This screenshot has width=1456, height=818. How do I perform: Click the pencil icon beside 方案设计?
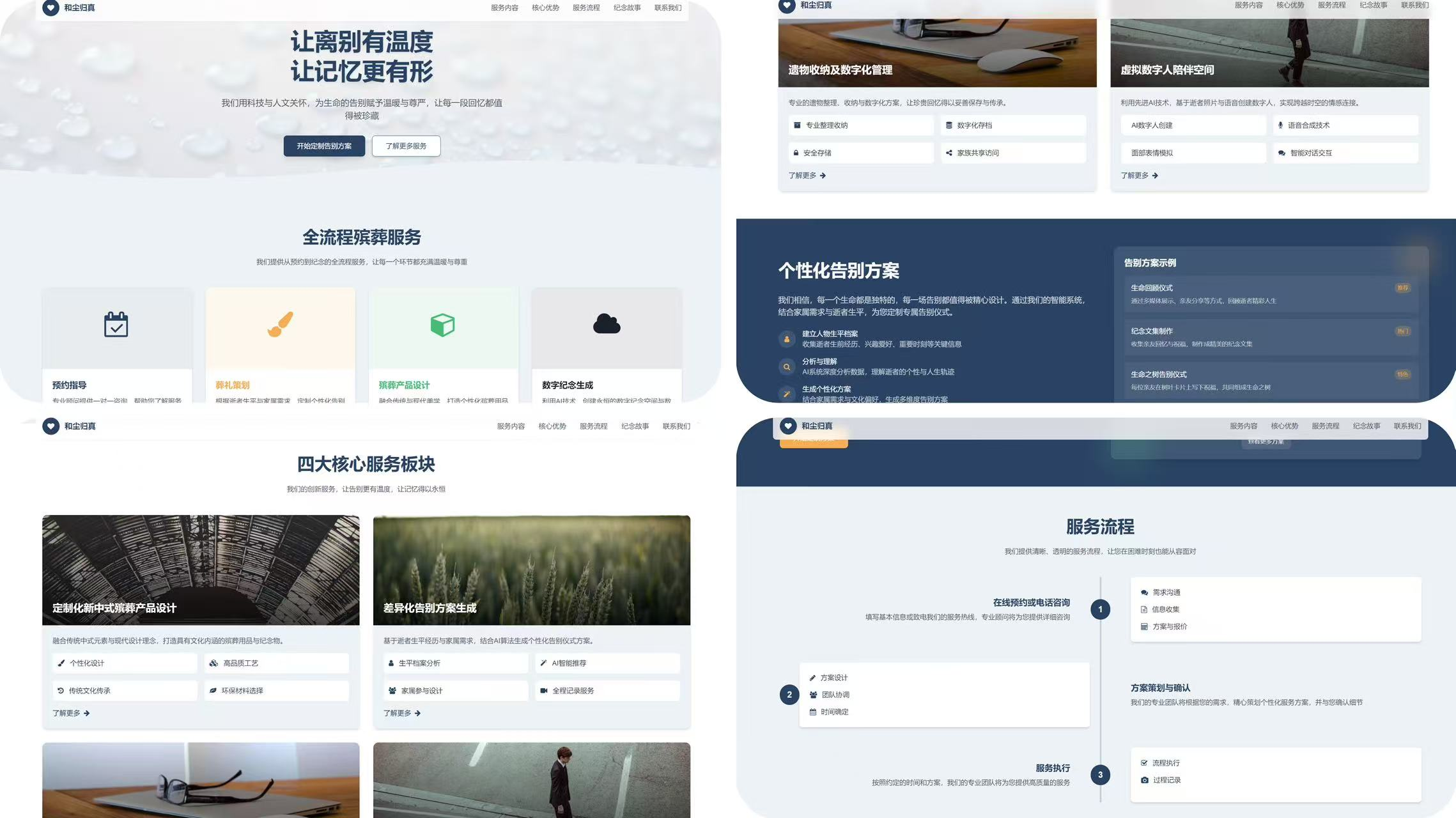813,678
